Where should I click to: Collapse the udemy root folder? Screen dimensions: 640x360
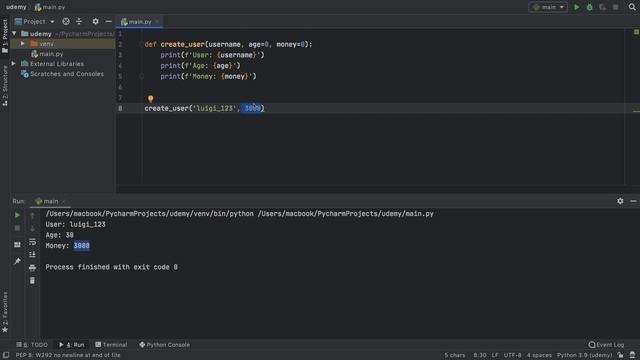[x=15, y=33]
